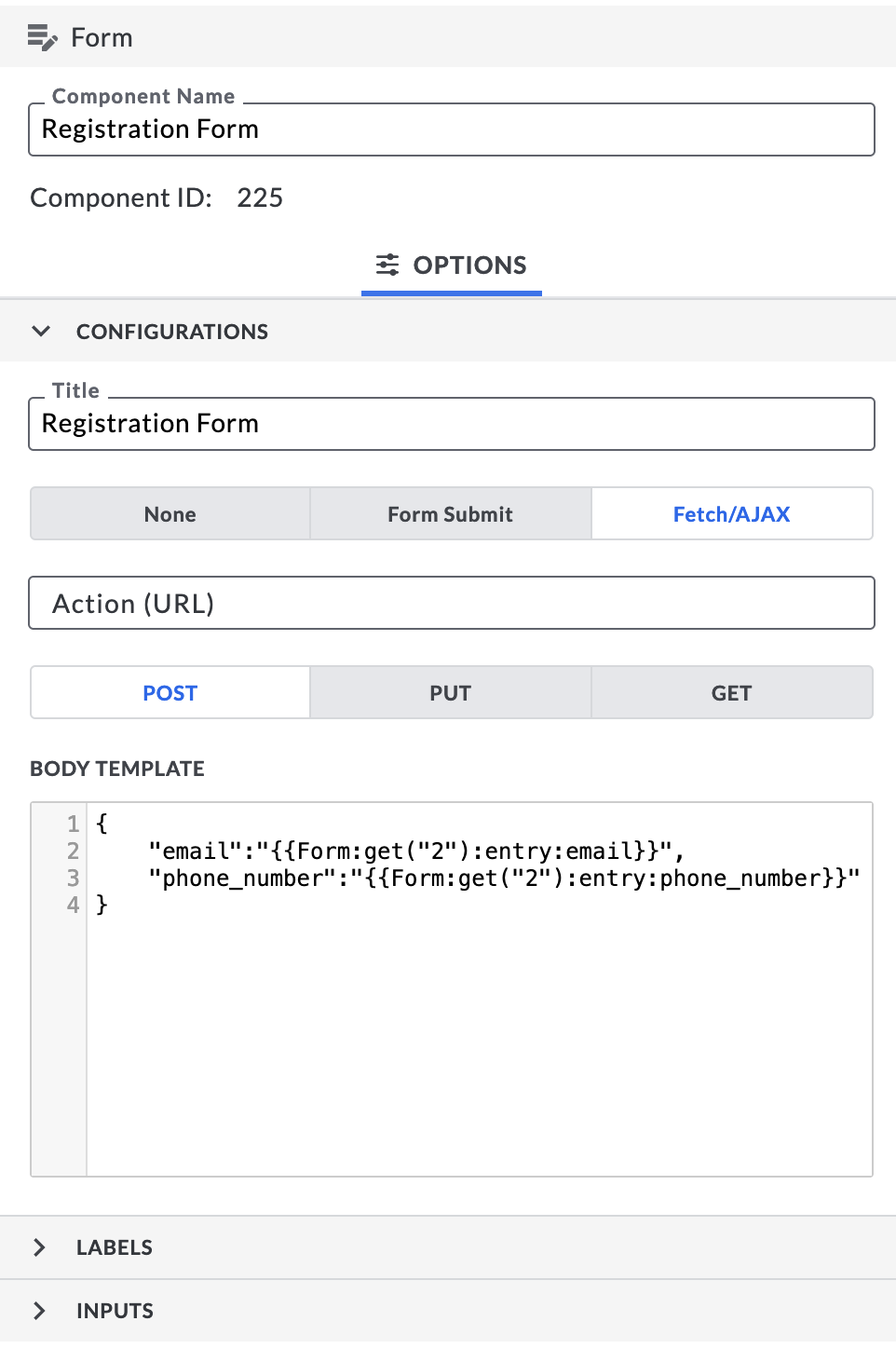Viewport: 896px width, 1362px height.
Task: Collapse the Configurations section chevron
Action: coord(41,332)
